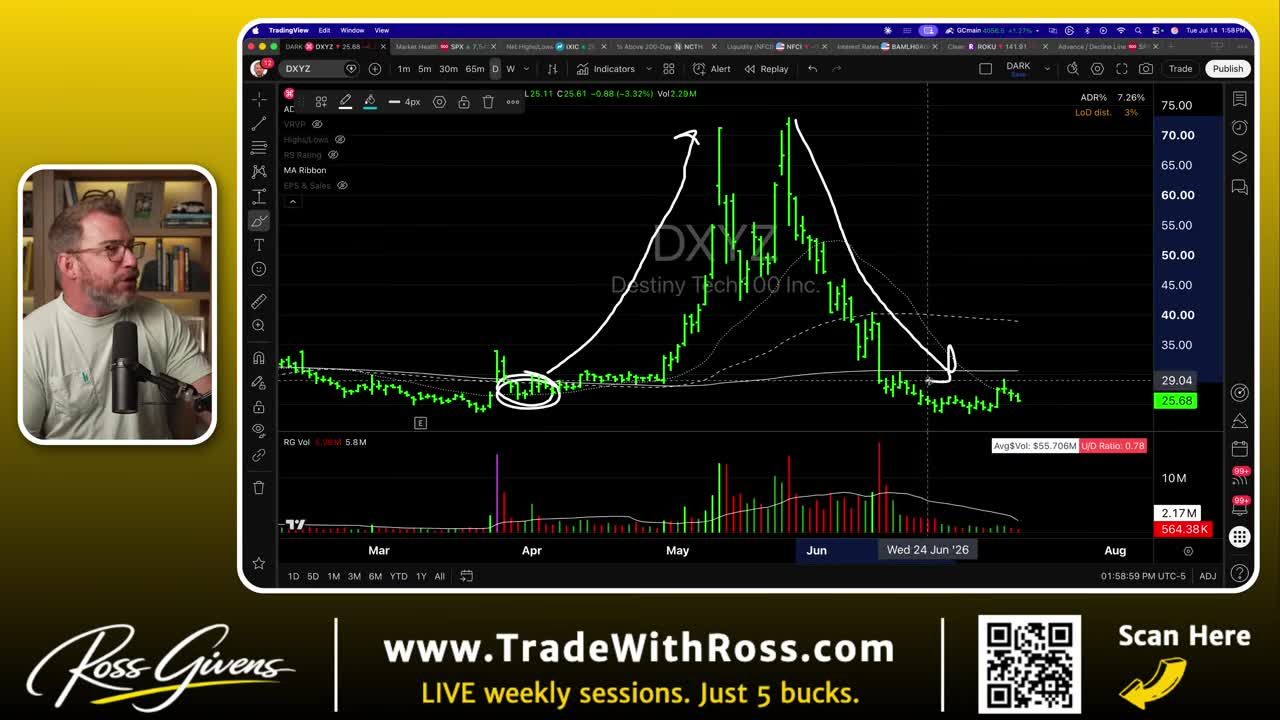Switch to 65m timeframe

475,69
